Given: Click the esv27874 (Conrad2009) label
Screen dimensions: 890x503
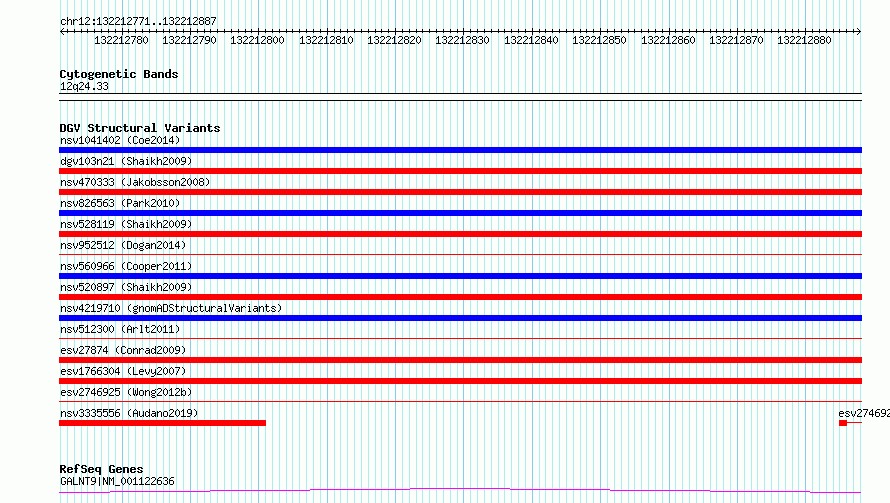Looking at the screenshot, I should [x=123, y=350].
